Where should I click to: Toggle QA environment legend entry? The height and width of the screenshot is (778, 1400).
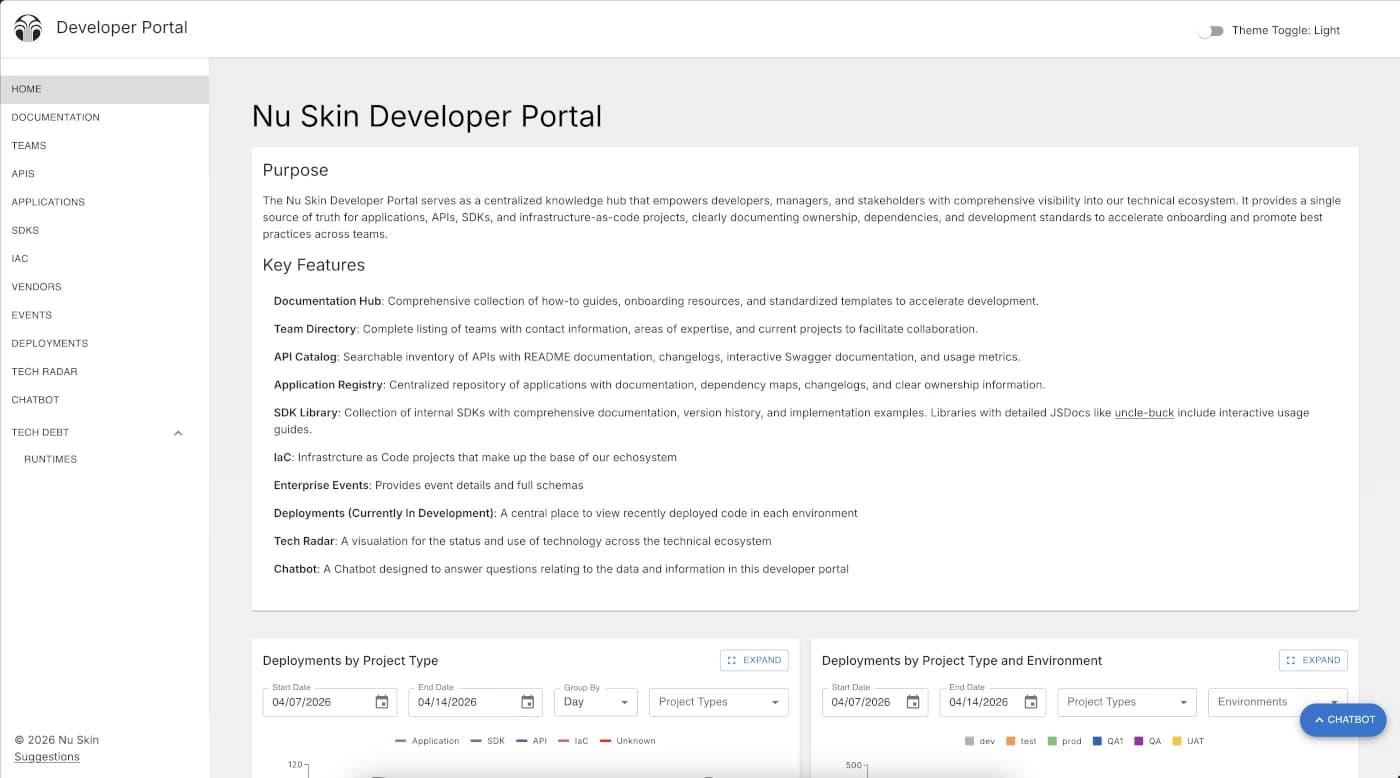(x=1147, y=741)
